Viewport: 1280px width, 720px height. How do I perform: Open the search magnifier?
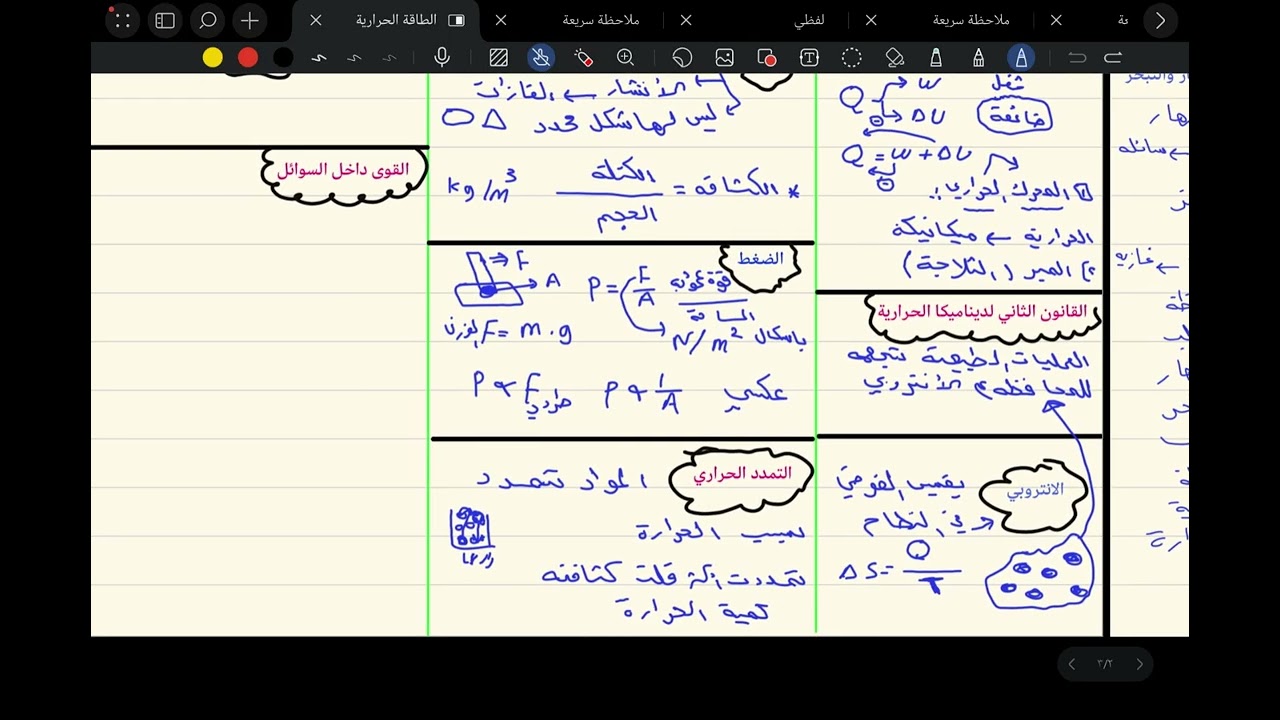(x=207, y=20)
